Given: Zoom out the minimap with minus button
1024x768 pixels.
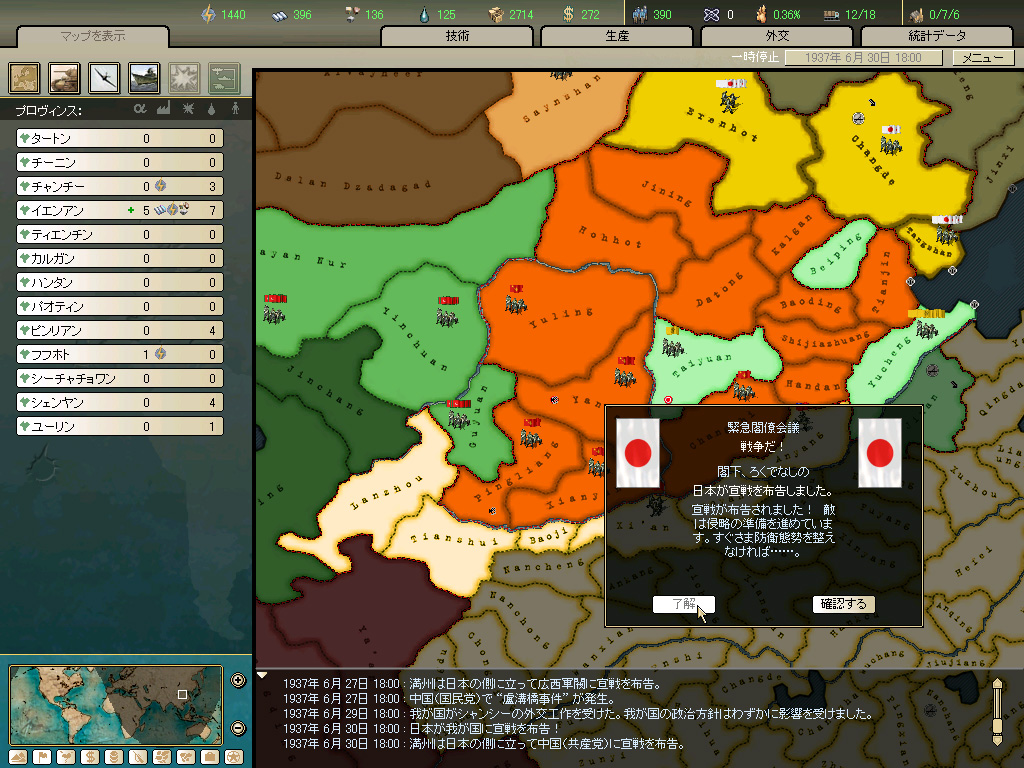Looking at the screenshot, I should pos(238,728).
